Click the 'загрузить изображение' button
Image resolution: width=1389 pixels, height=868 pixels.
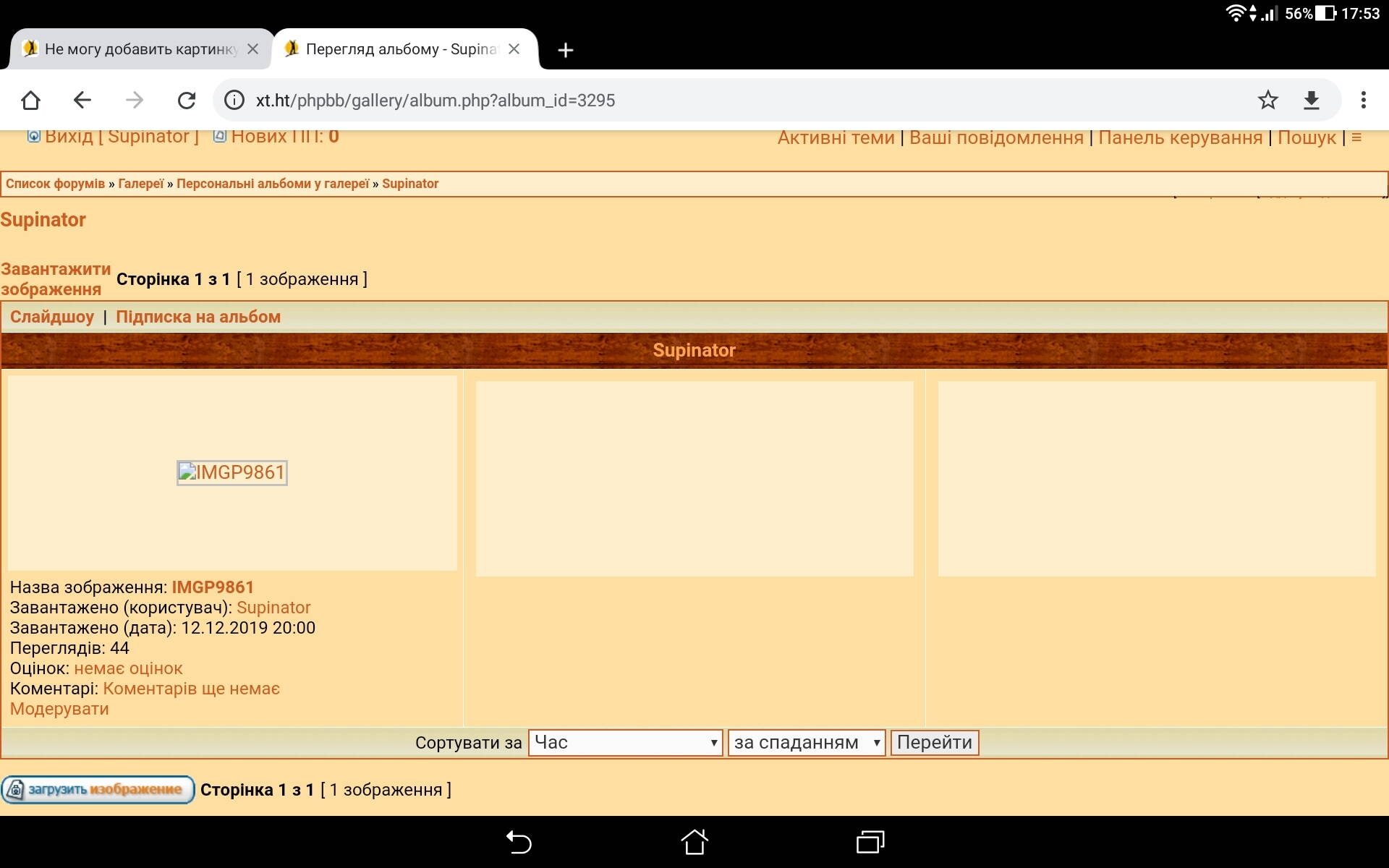click(98, 789)
